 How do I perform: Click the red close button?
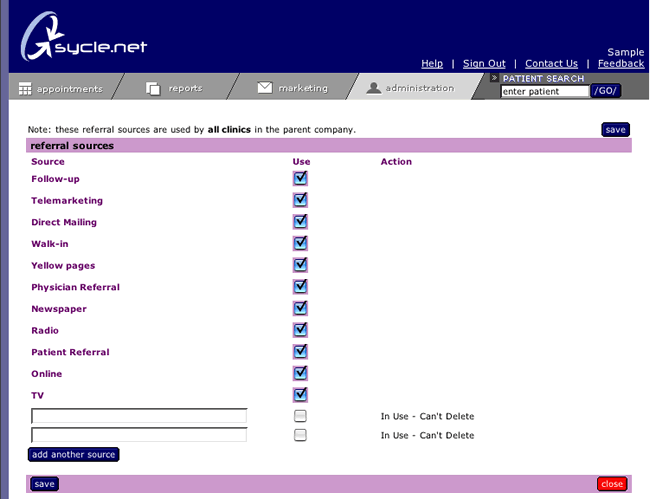pyautogui.click(x=612, y=484)
